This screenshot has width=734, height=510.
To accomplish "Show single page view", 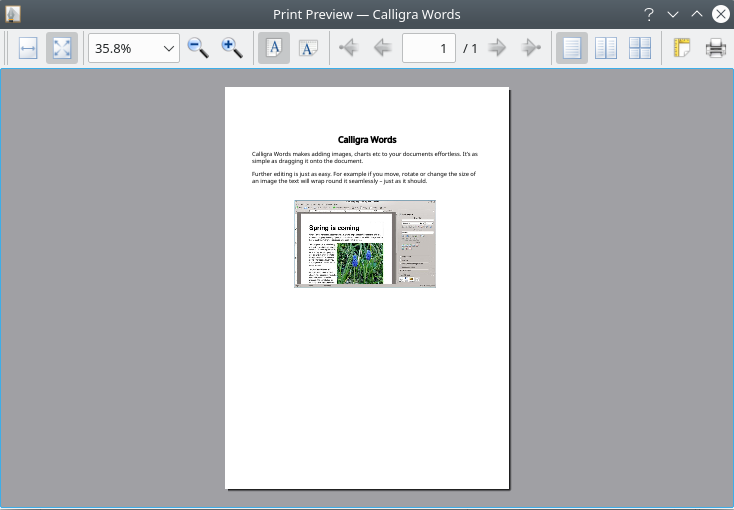I will [x=572, y=48].
